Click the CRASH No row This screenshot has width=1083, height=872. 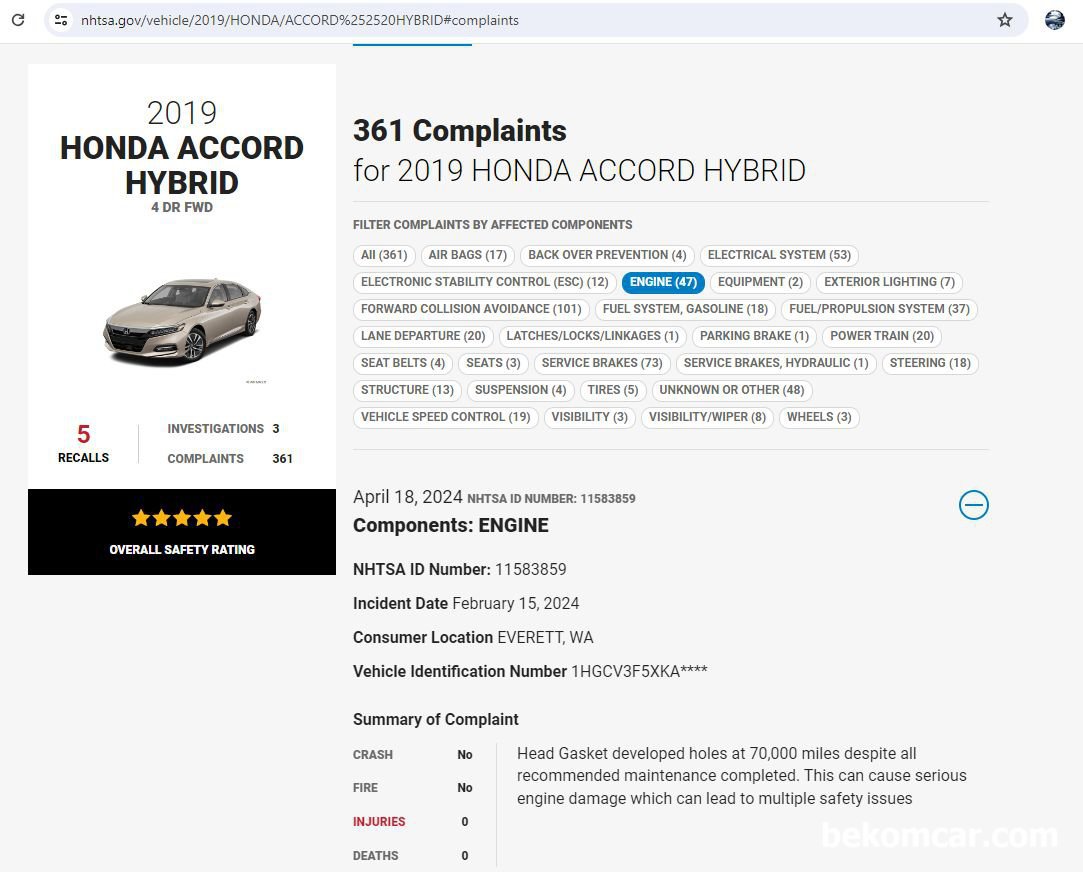(413, 755)
